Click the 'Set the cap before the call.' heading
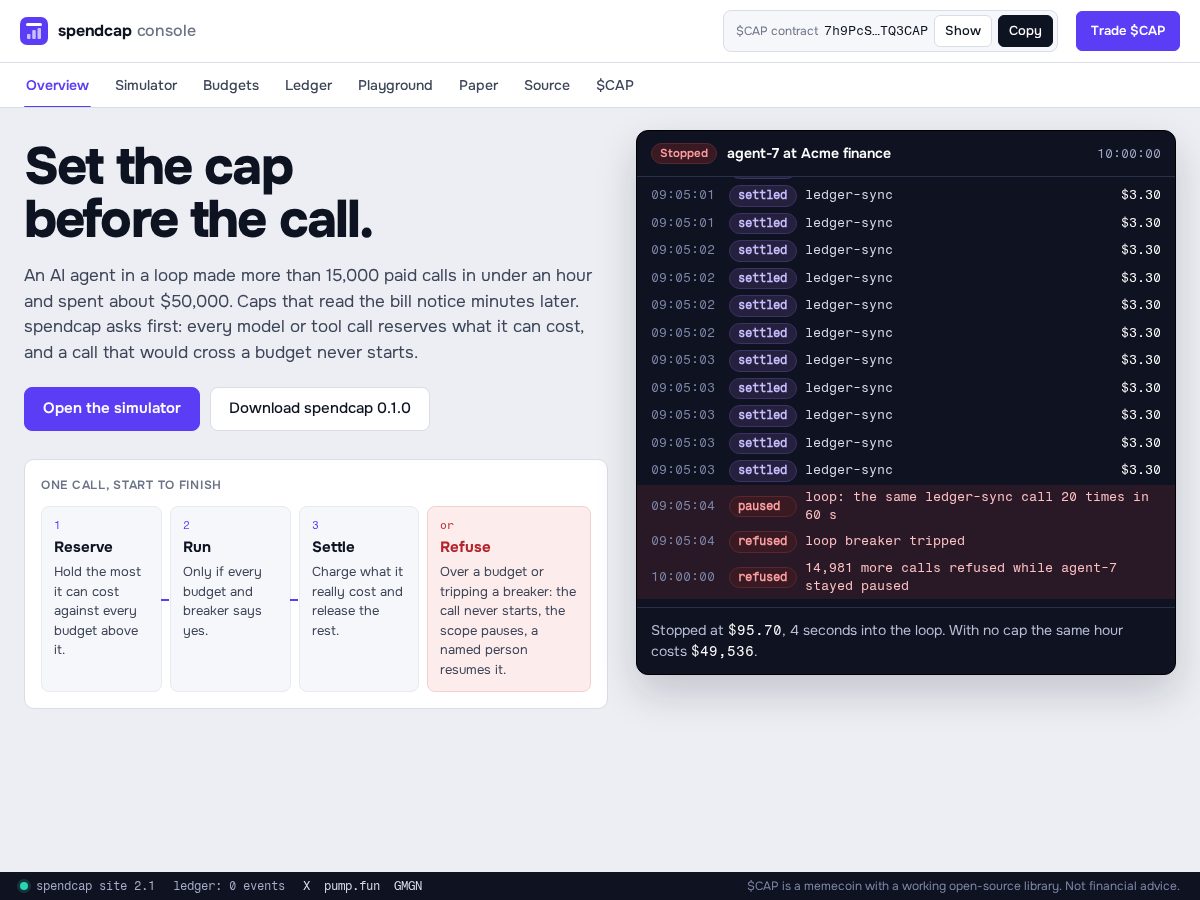The height and width of the screenshot is (900, 1200). pyautogui.click(x=199, y=192)
